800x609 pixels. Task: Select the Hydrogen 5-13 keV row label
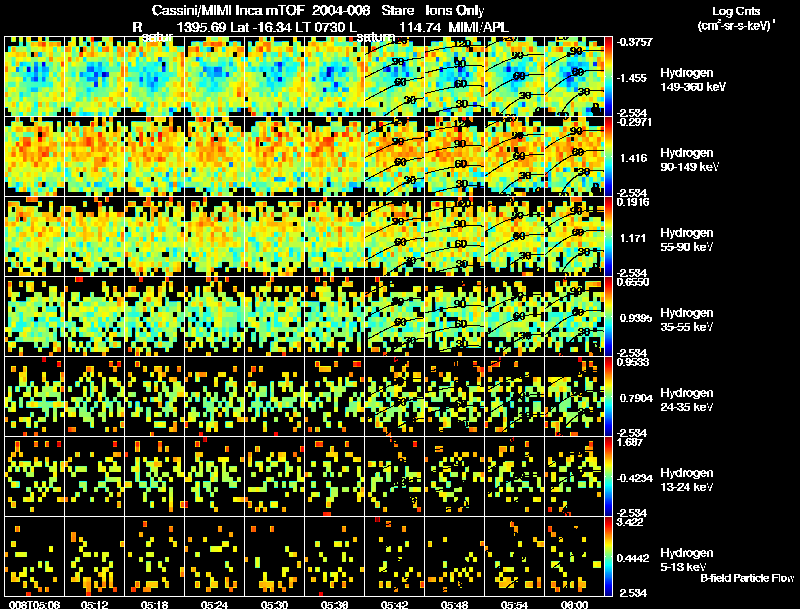(687, 560)
